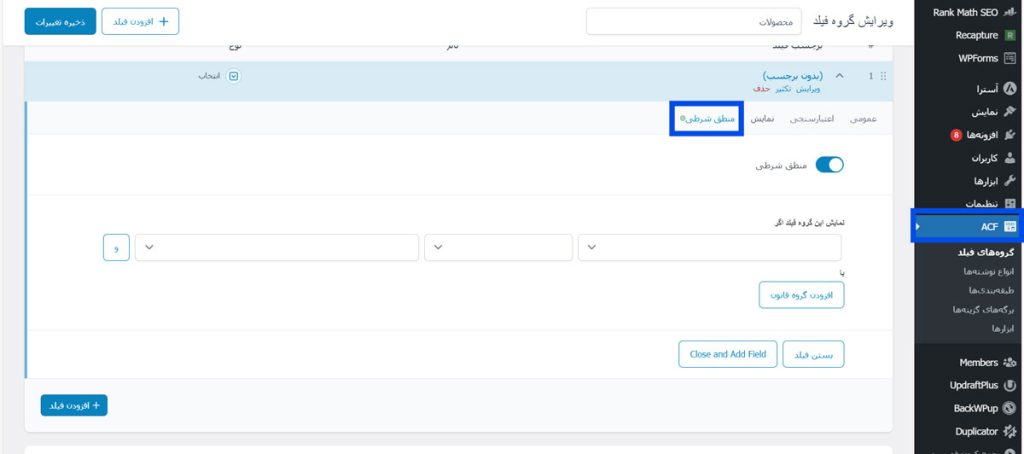Switch to the Validation (اعتبارسنجی) tab

811,119
